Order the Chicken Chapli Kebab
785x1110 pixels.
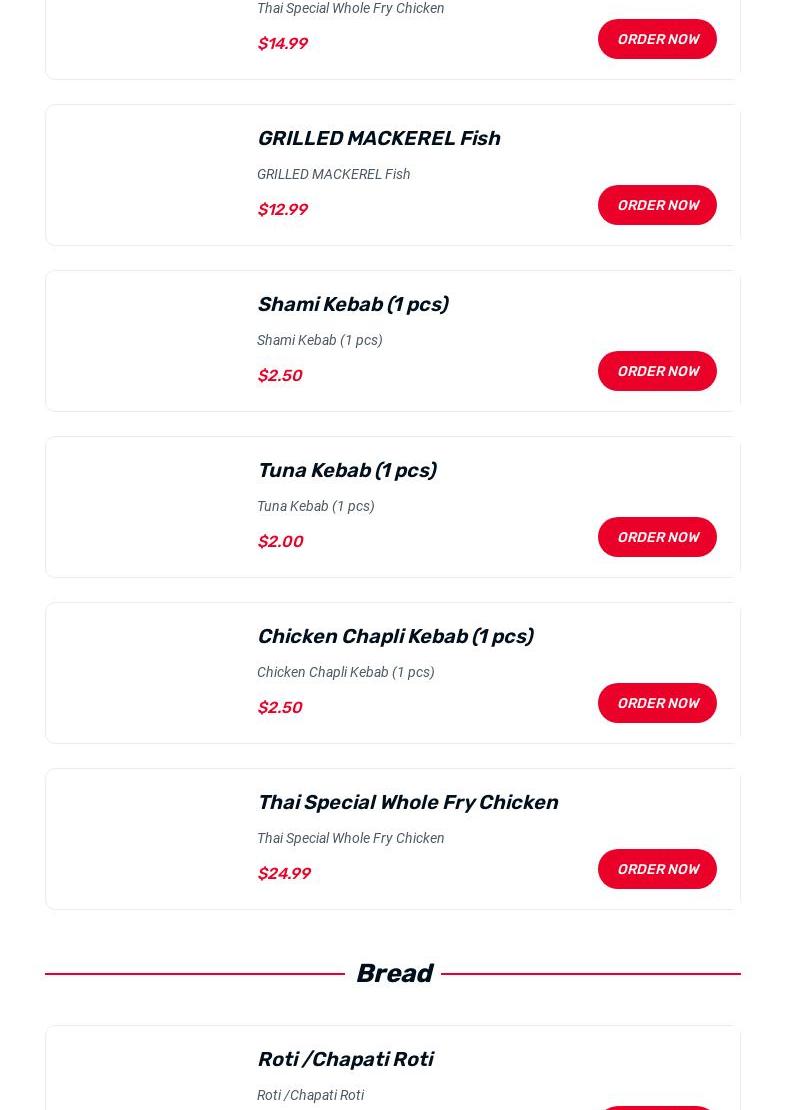point(657,703)
